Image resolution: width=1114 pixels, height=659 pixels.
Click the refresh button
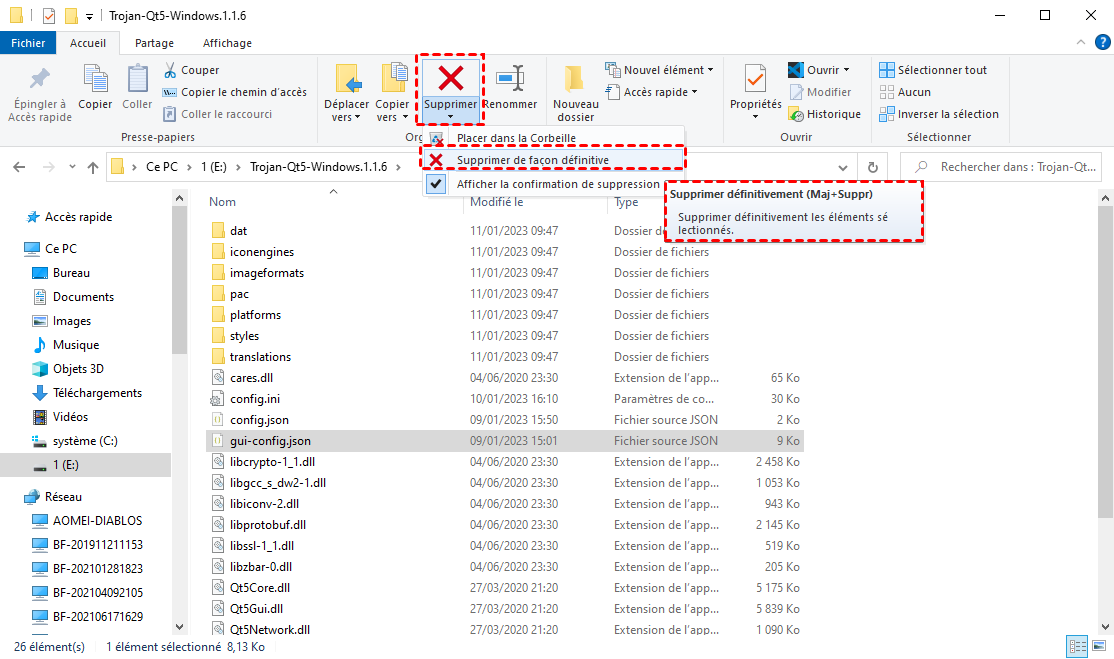point(872,167)
